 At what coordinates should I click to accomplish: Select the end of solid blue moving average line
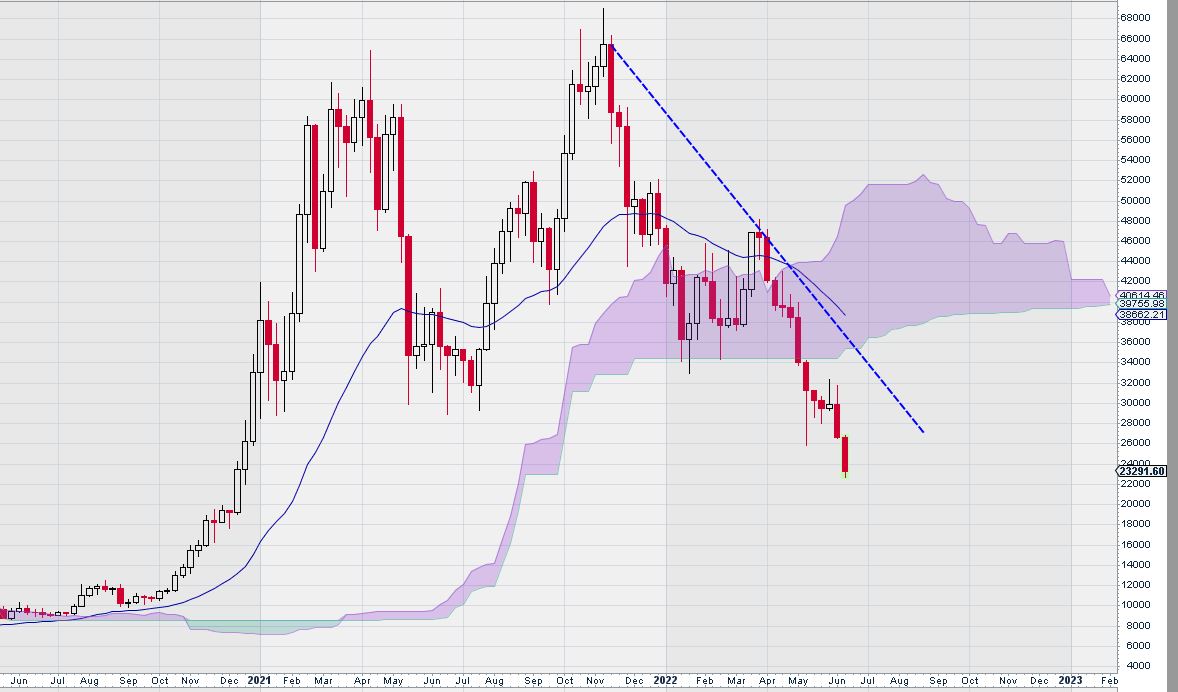click(844, 315)
